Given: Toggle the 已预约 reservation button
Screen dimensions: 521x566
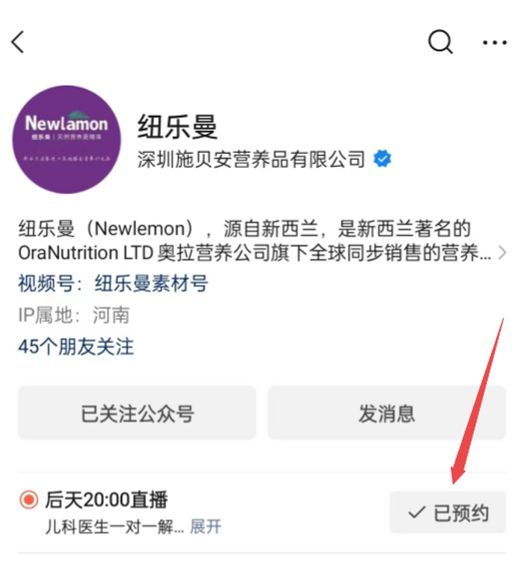Looking at the screenshot, I should 448,512.
